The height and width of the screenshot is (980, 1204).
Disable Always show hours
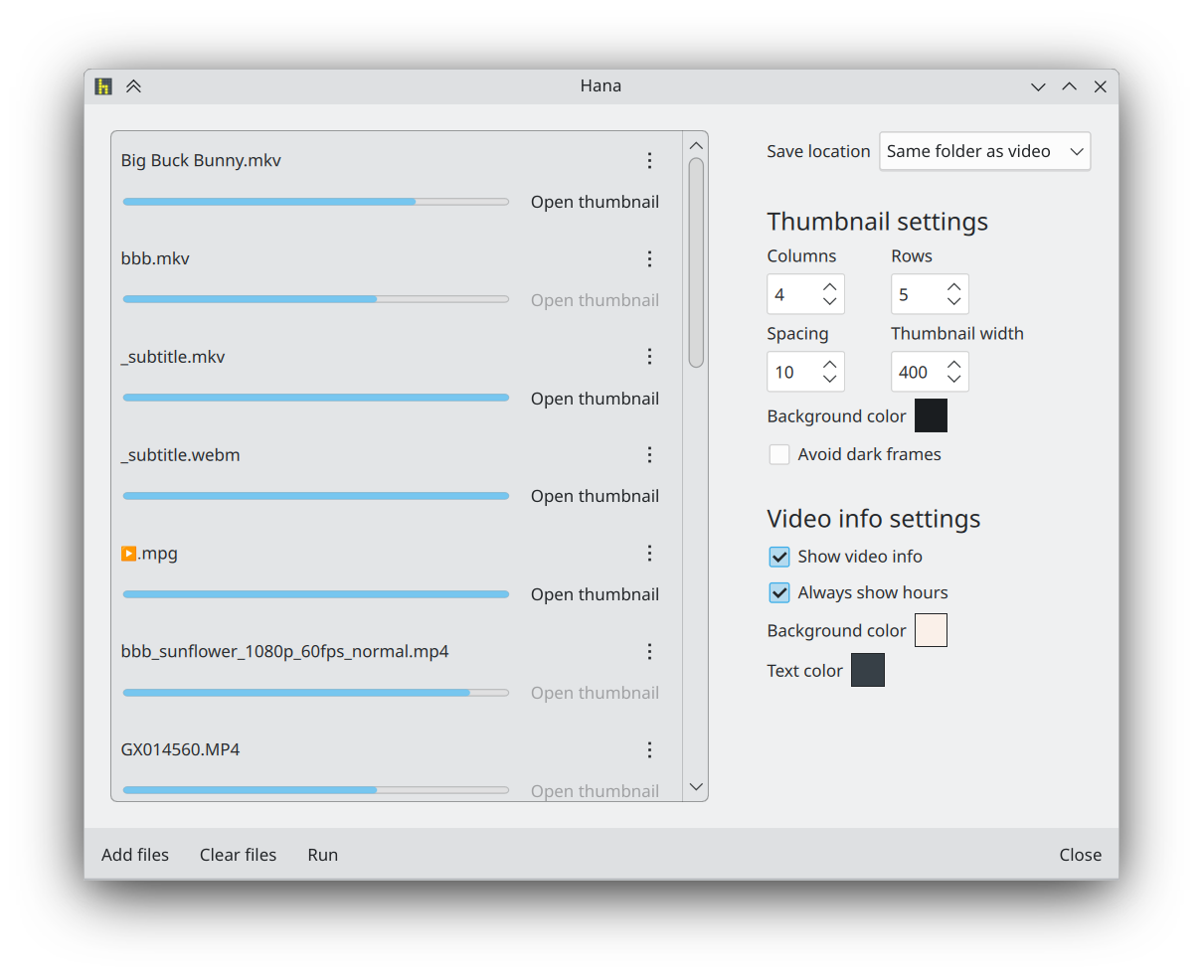(x=779, y=592)
